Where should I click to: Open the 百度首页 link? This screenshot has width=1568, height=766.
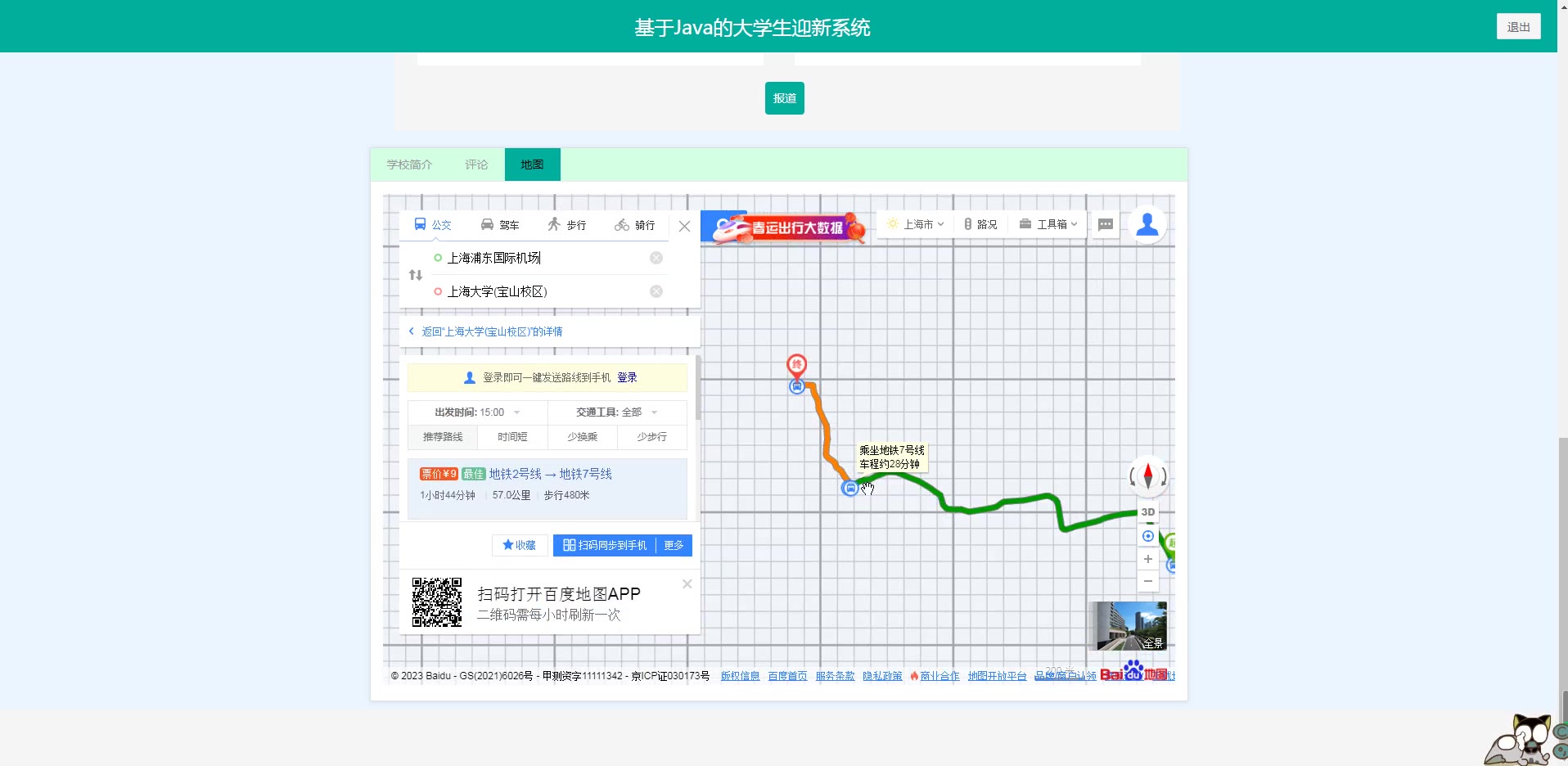[x=787, y=676]
